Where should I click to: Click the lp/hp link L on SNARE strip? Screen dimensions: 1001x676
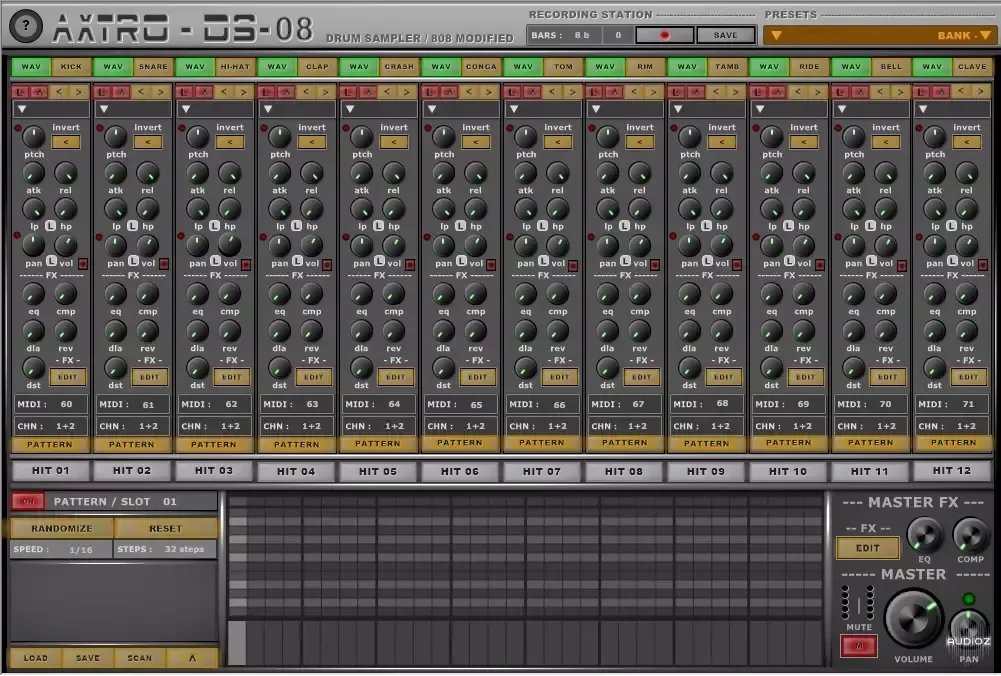(x=132, y=226)
